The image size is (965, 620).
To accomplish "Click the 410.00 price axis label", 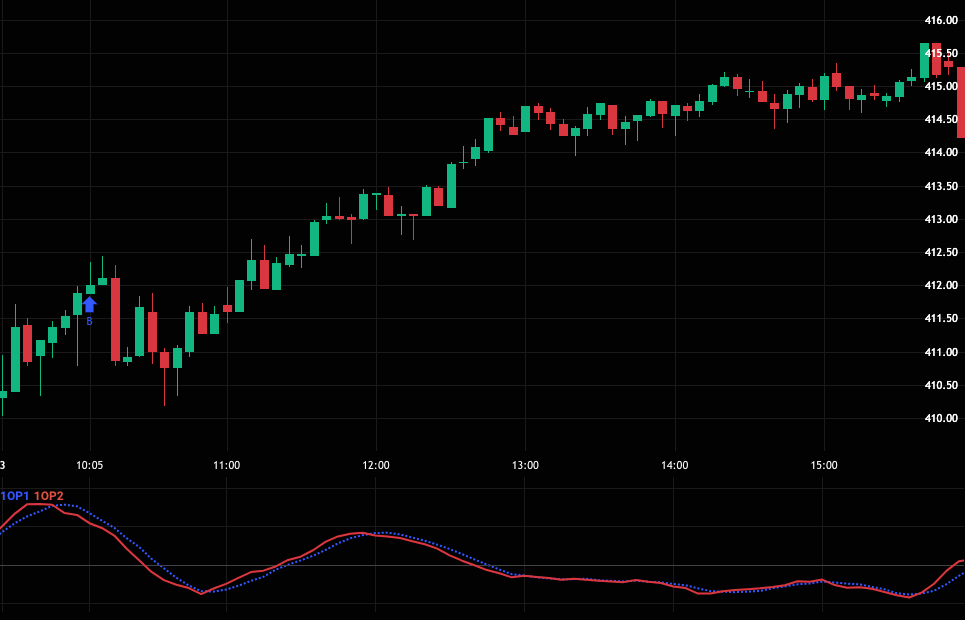I will 941,418.
